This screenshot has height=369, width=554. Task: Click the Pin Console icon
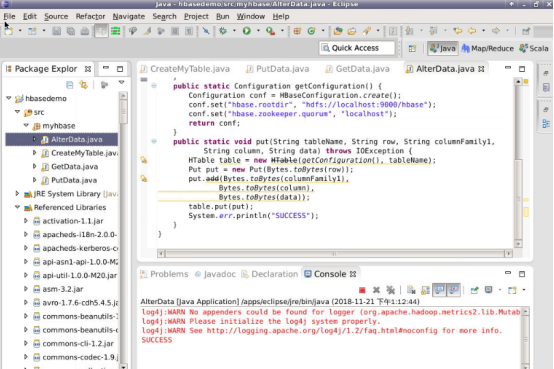[474, 290]
